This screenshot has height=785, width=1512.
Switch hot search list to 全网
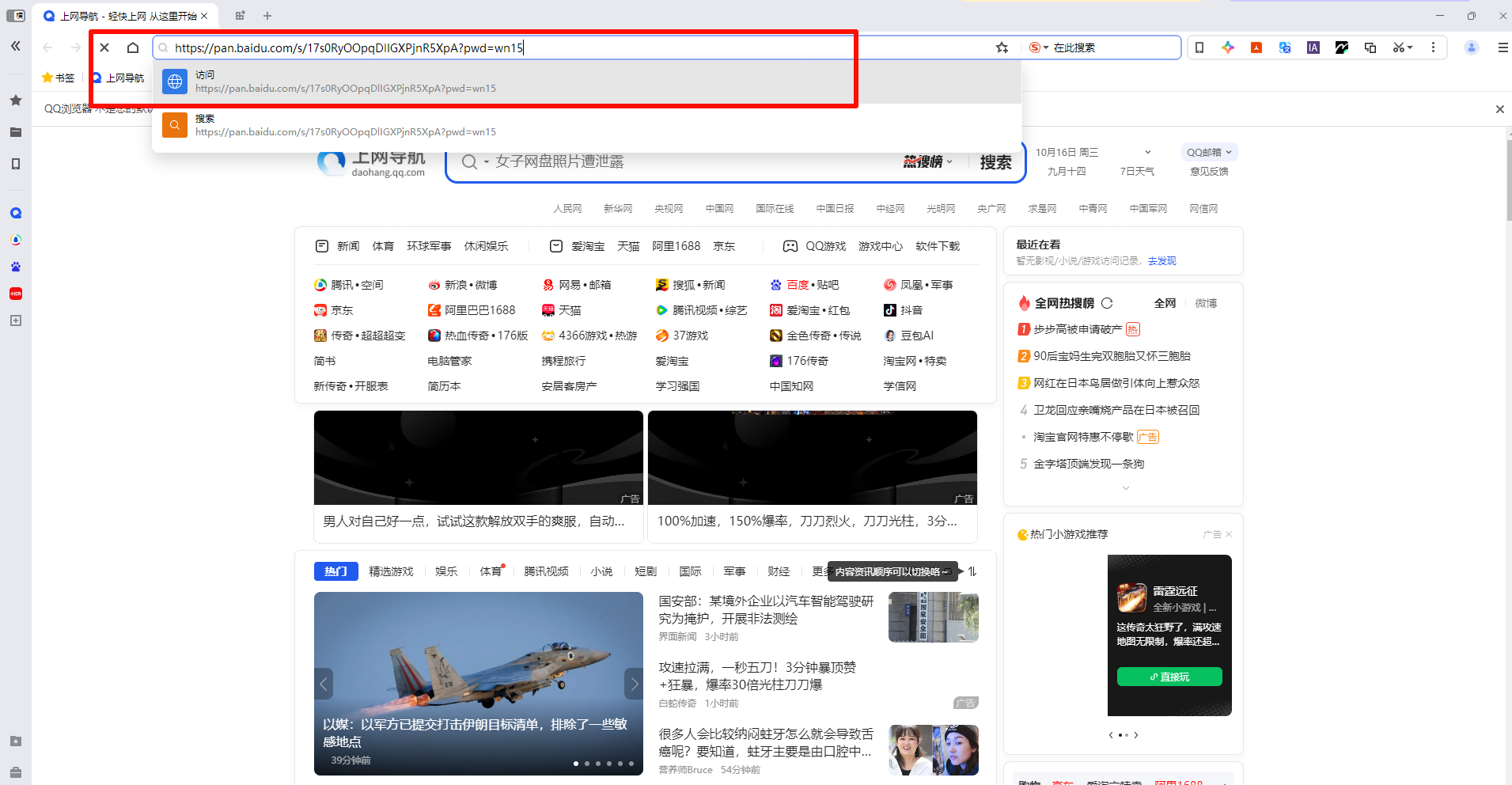point(1165,303)
